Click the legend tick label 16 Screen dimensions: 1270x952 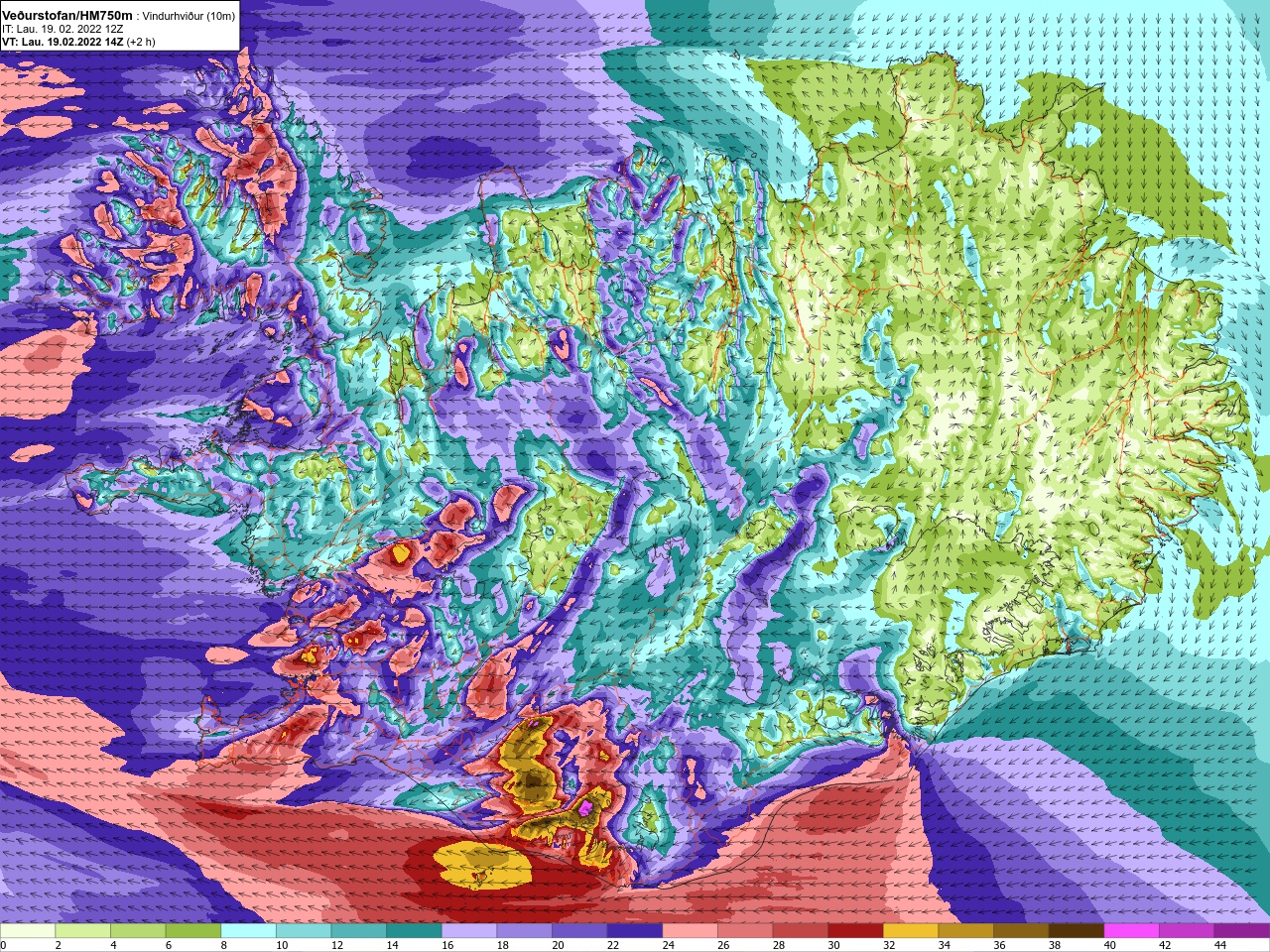tap(447, 945)
